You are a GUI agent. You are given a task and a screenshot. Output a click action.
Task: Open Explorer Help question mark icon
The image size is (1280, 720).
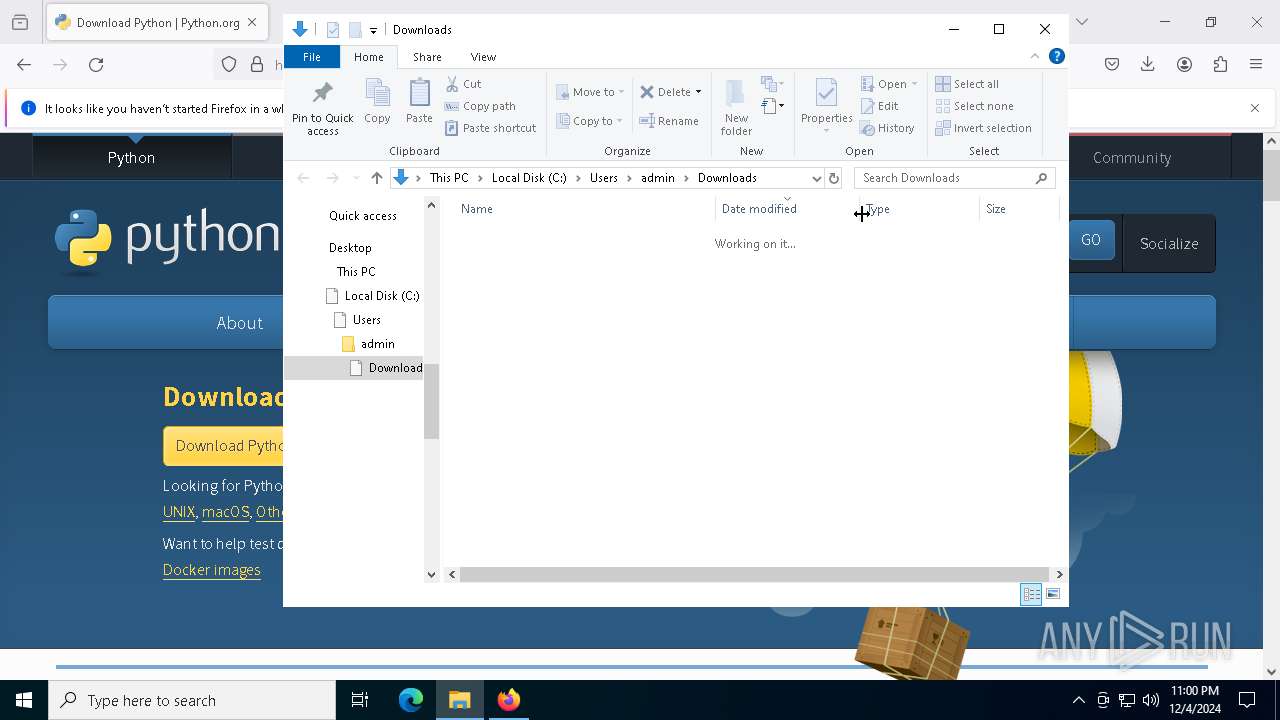(x=1056, y=56)
